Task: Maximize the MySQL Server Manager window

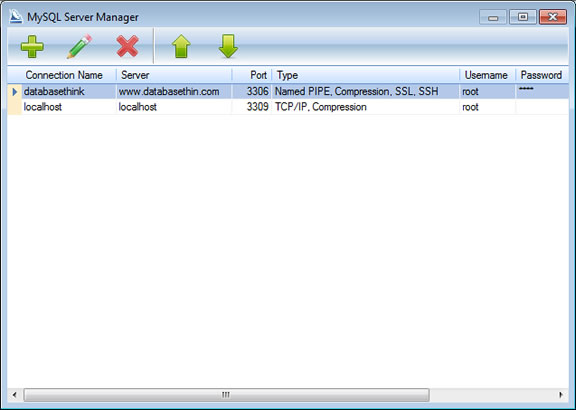Action: pos(523,17)
